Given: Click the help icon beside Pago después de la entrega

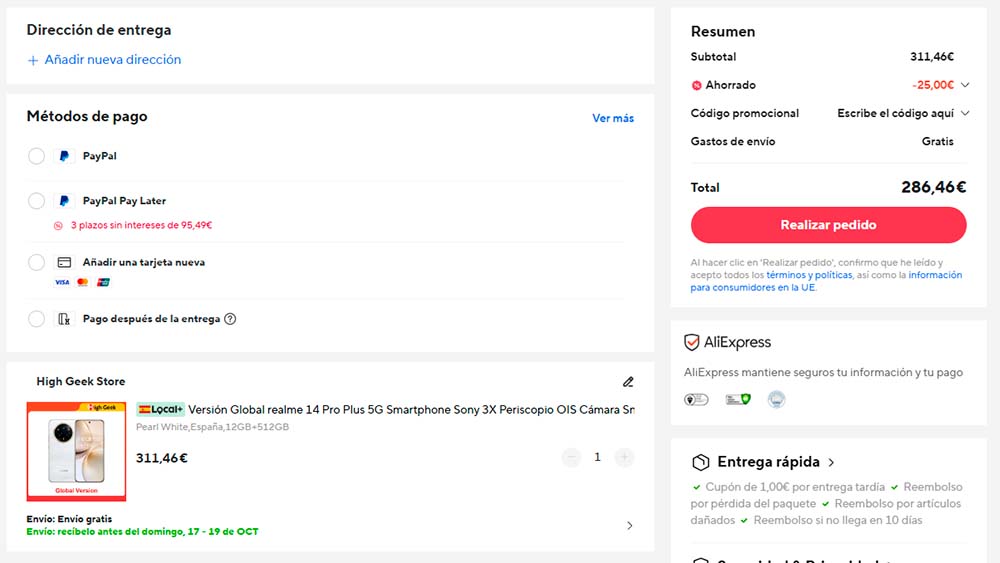Looking at the screenshot, I should [230, 319].
